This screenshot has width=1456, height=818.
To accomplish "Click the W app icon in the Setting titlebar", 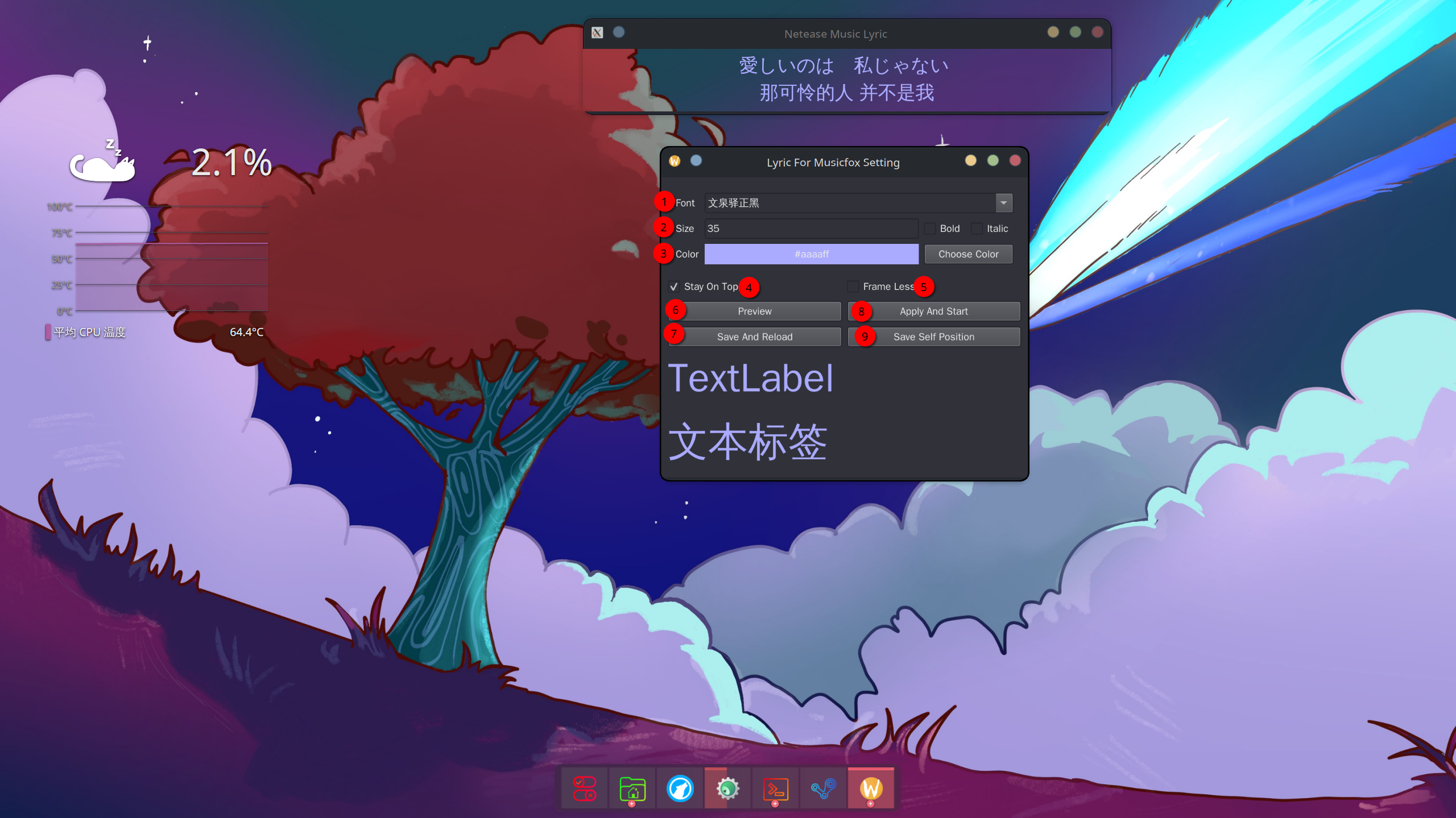I will pos(675,161).
